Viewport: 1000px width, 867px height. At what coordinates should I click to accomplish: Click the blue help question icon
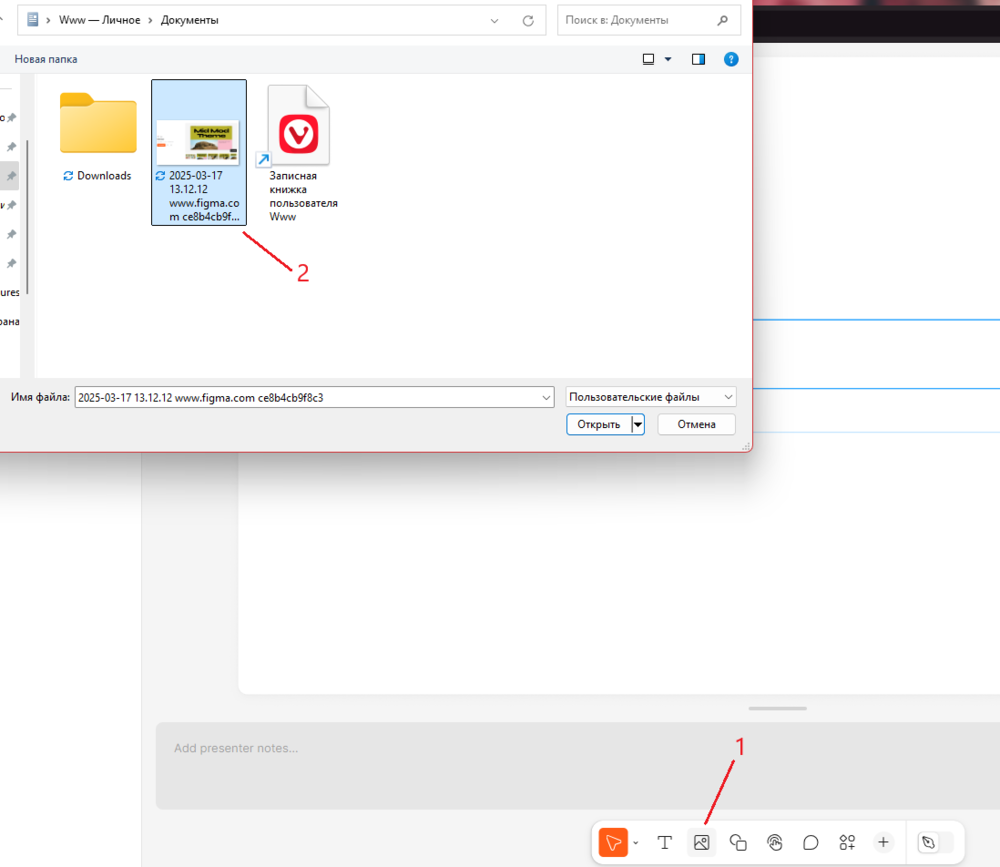pos(731,59)
